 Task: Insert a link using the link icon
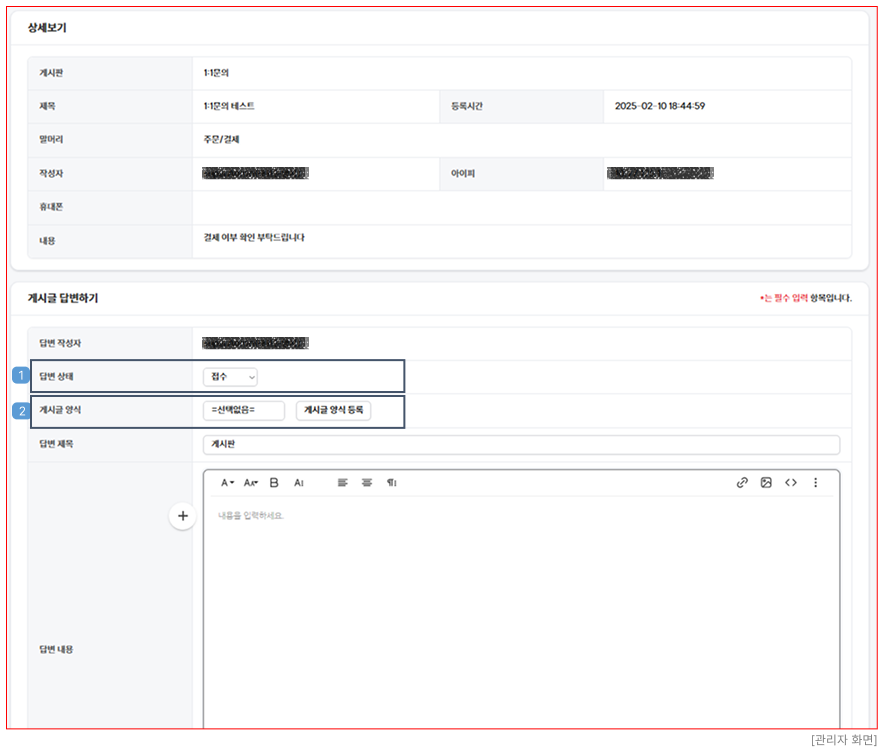pos(742,482)
